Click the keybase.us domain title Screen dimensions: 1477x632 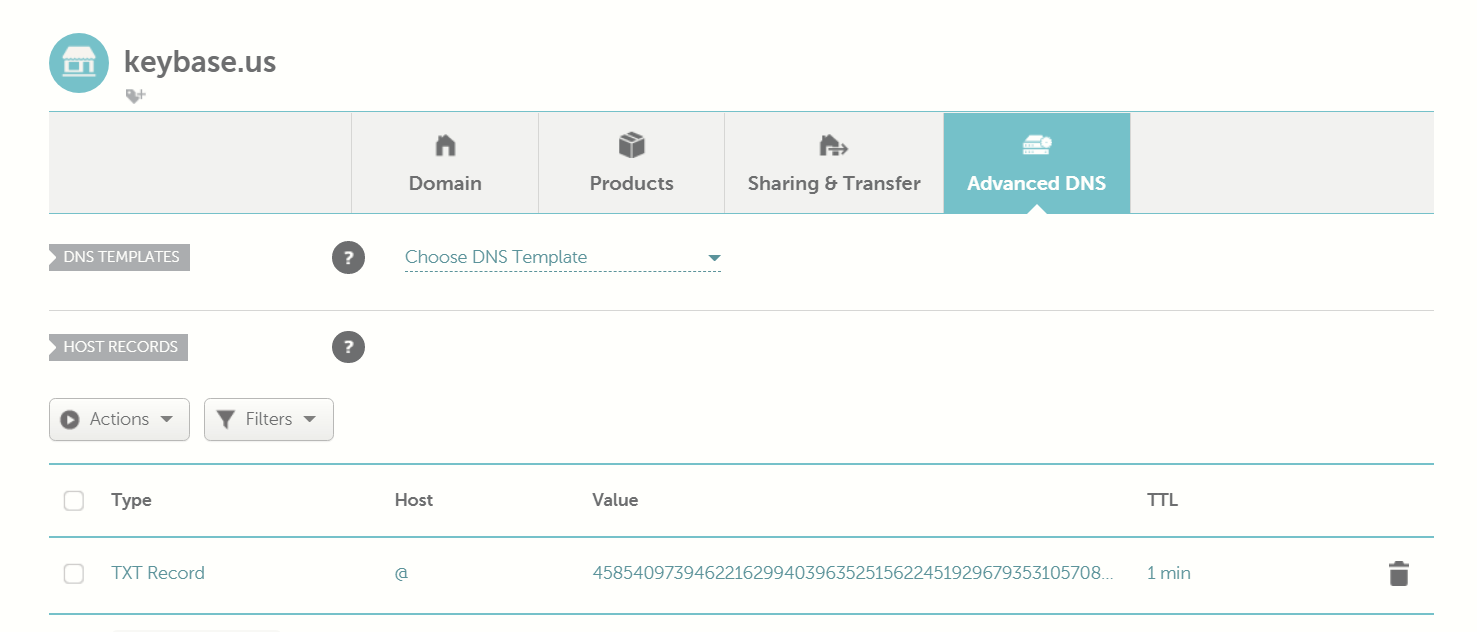pos(200,62)
